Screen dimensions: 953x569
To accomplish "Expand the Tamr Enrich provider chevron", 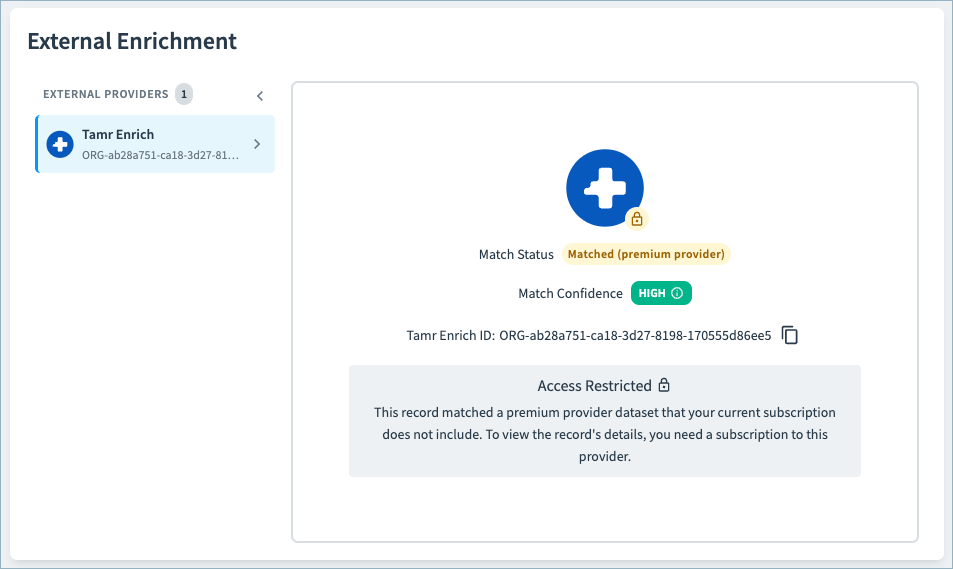I will tap(257, 144).
